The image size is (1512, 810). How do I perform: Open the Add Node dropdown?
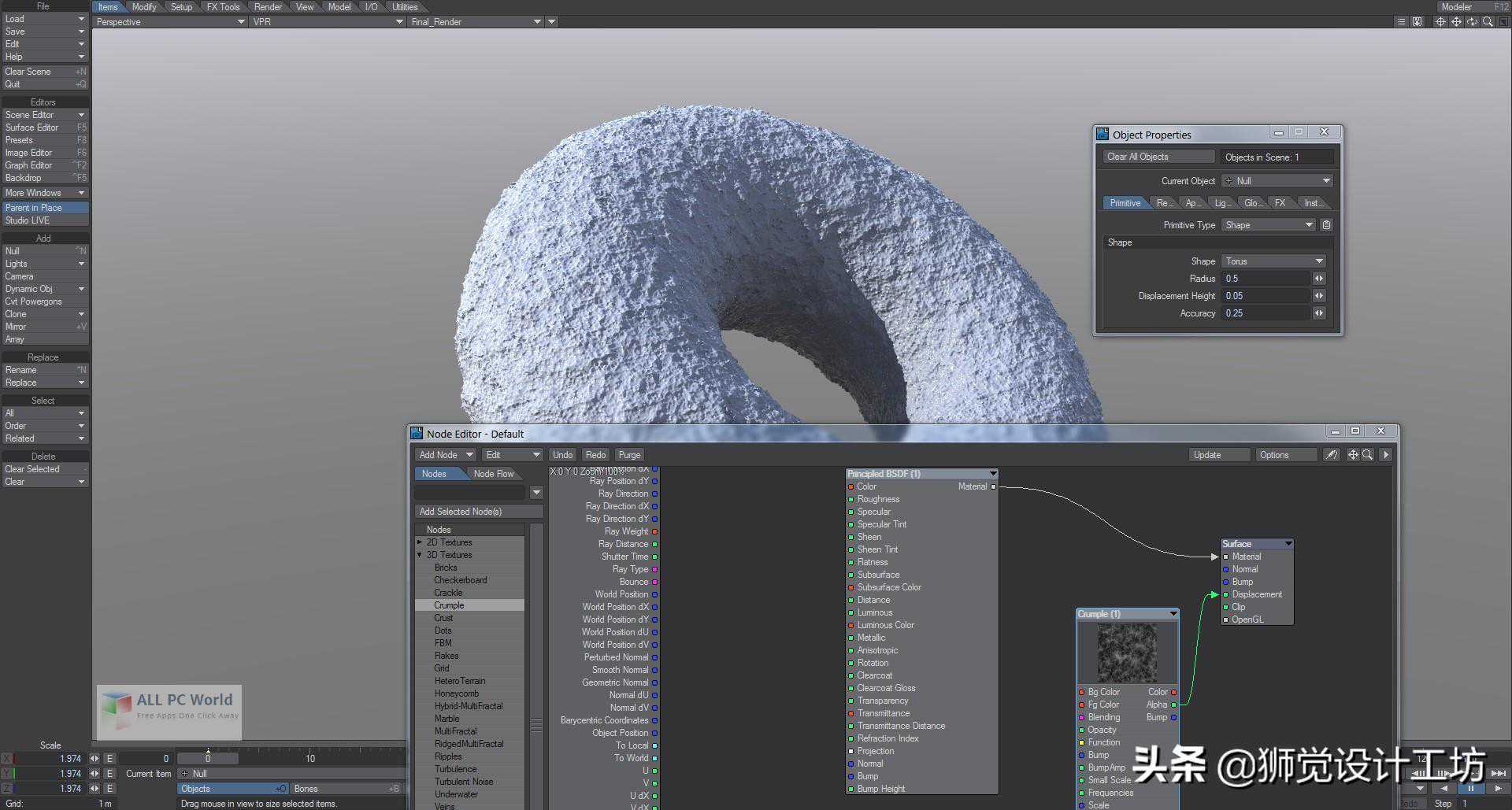(x=446, y=455)
